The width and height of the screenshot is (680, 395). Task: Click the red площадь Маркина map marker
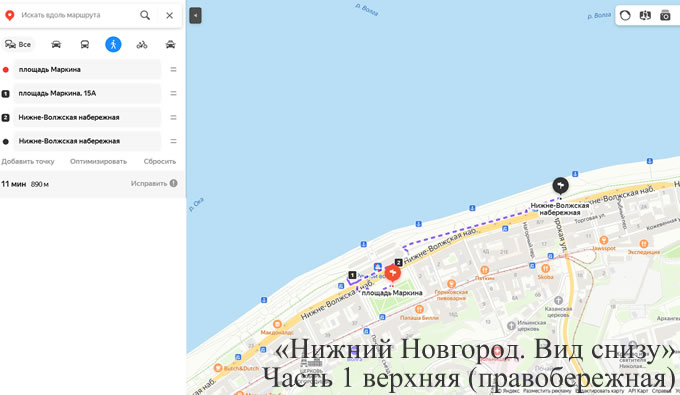(x=392, y=273)
